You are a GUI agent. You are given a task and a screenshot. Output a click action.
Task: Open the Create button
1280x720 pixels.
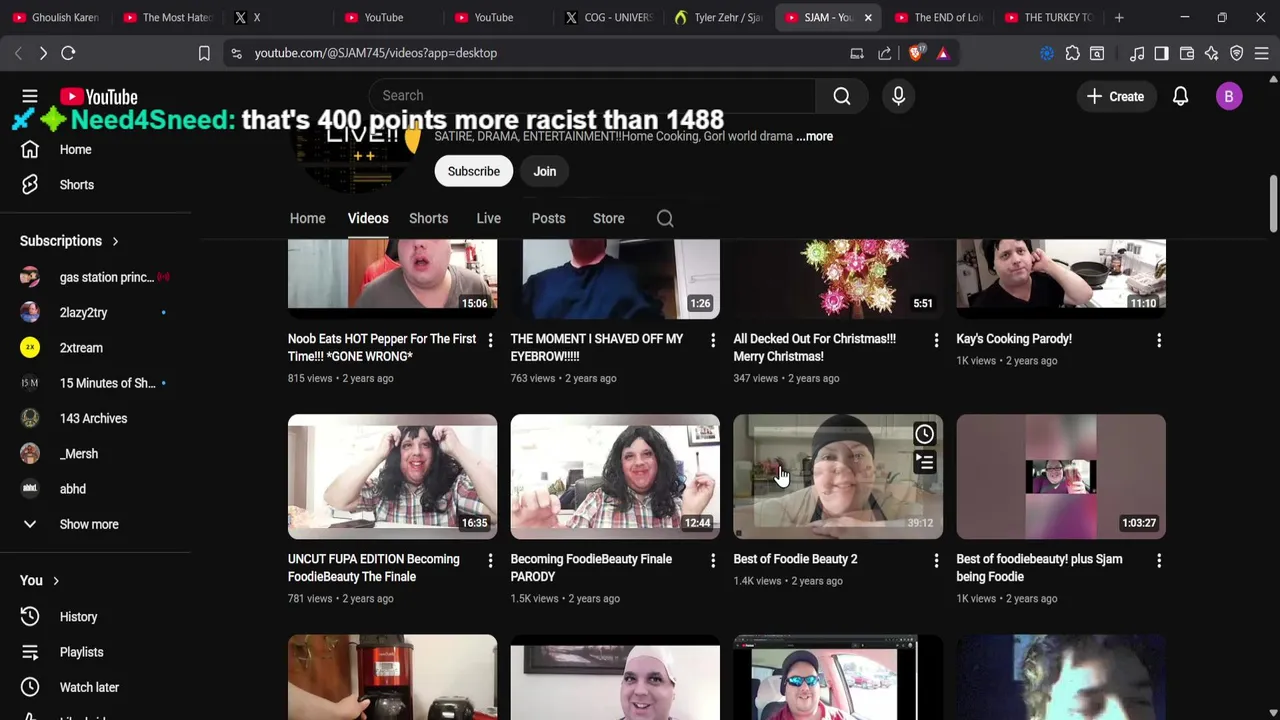coord(1115,97)
